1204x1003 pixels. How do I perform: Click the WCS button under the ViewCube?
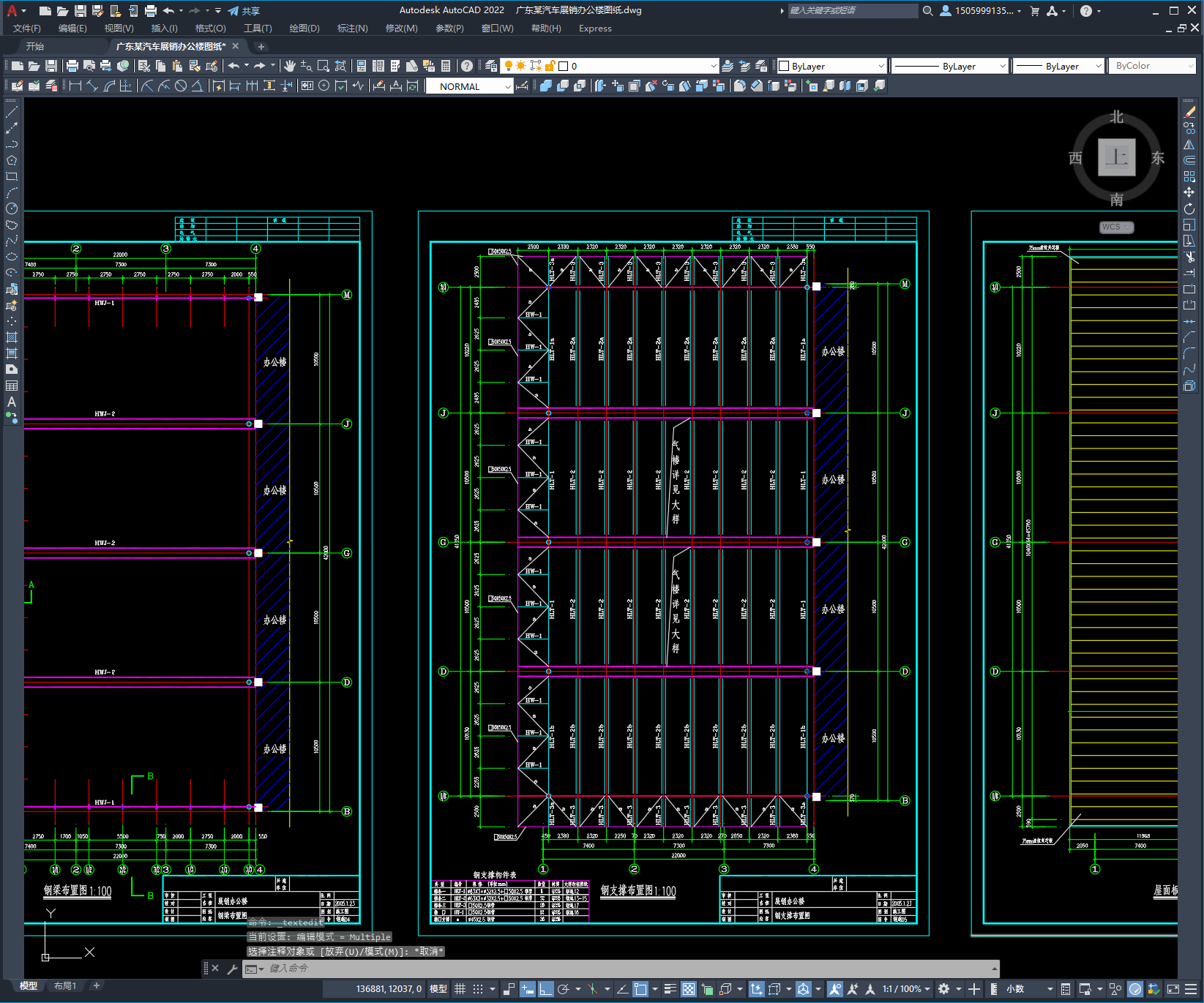[1116, 227]
